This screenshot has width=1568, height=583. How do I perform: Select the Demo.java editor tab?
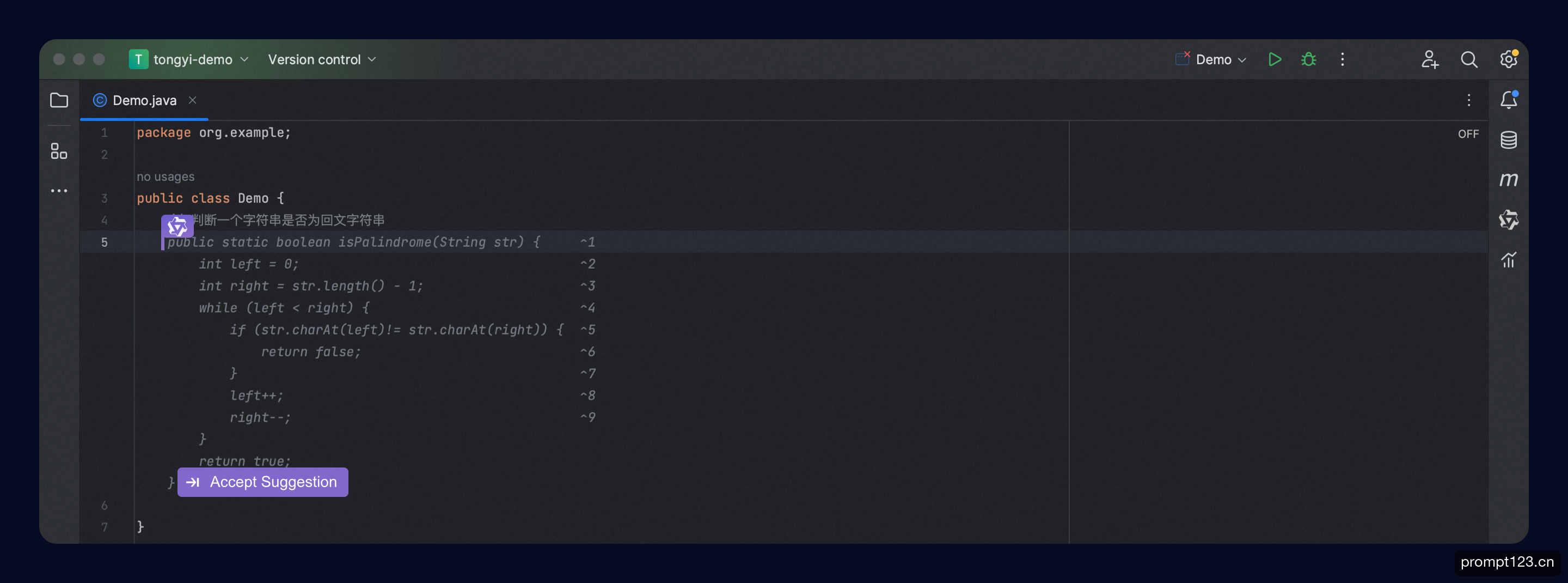click(144, 100)
